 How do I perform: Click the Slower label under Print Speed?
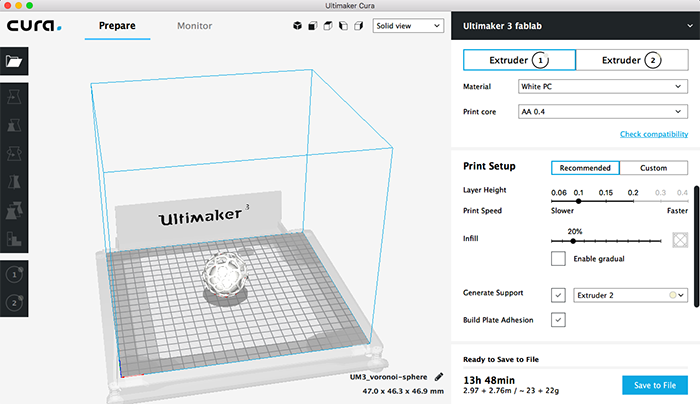pyautogui.click(x=562, y=211)
